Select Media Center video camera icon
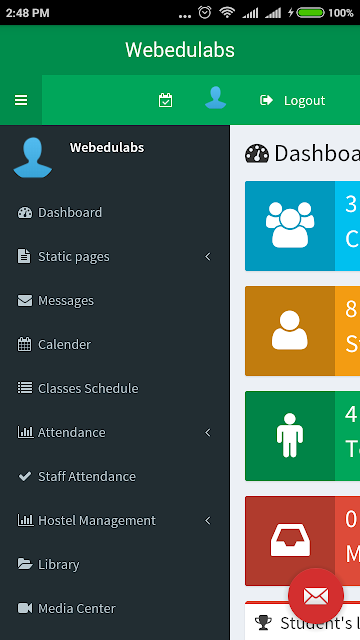This screenshot has width=360, height=640. click(25, 608)
